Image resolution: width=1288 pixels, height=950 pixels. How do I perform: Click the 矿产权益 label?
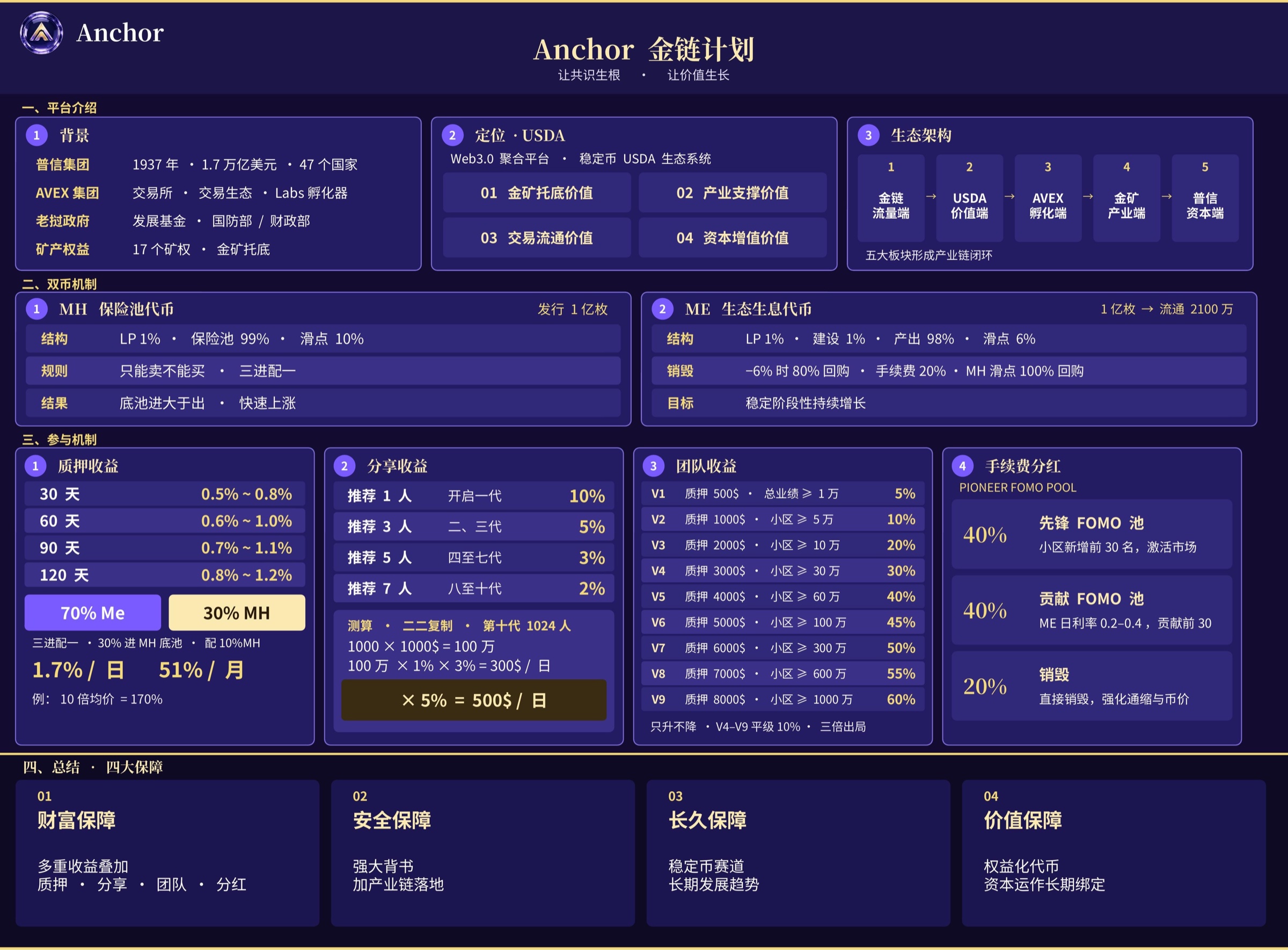[x=63, y=249]
